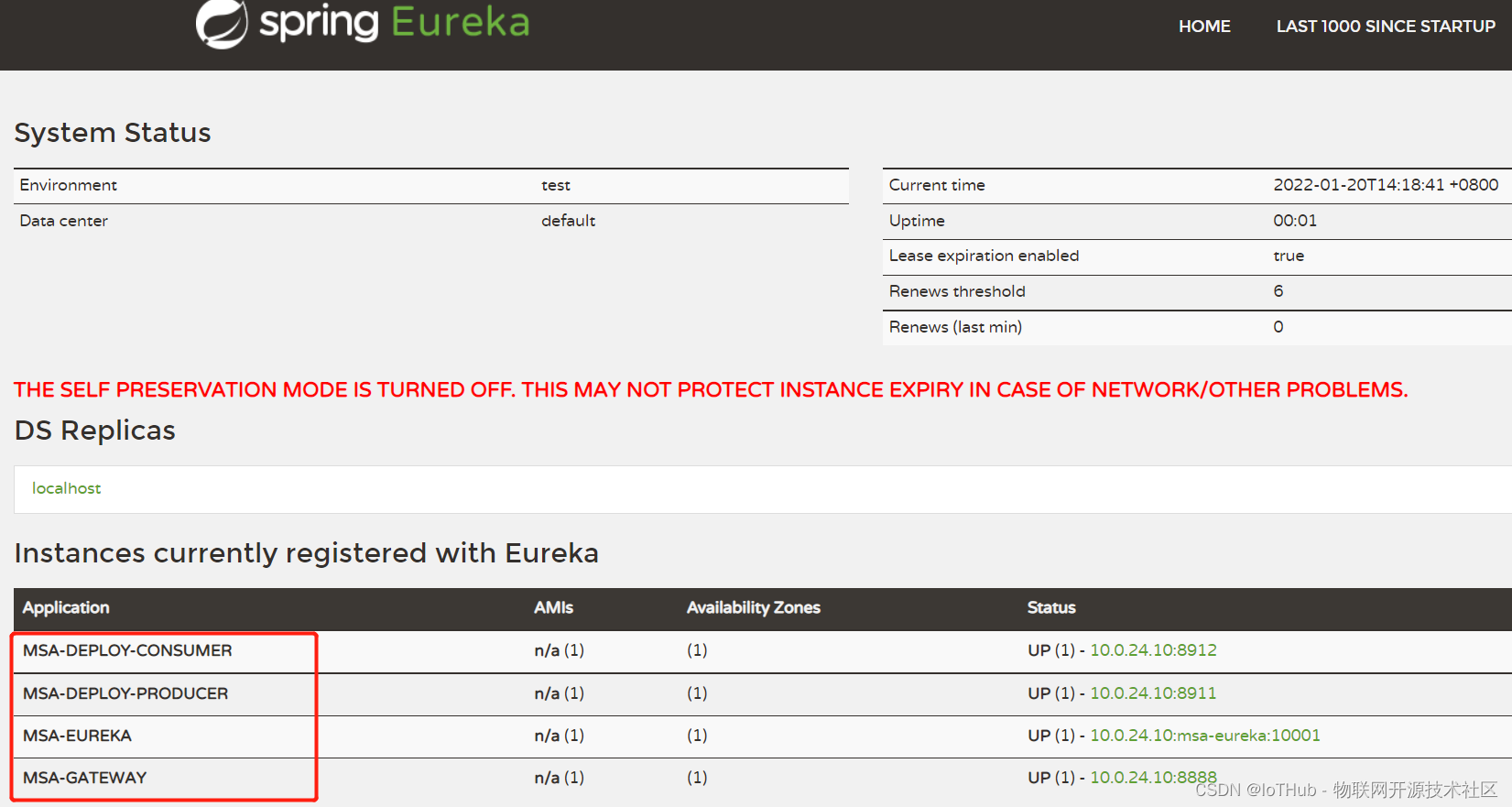Image resolution: width=1512 pixels, height=807 pixels.
Task: Open the HOME navigation item
Action: tap(1204, 27)
